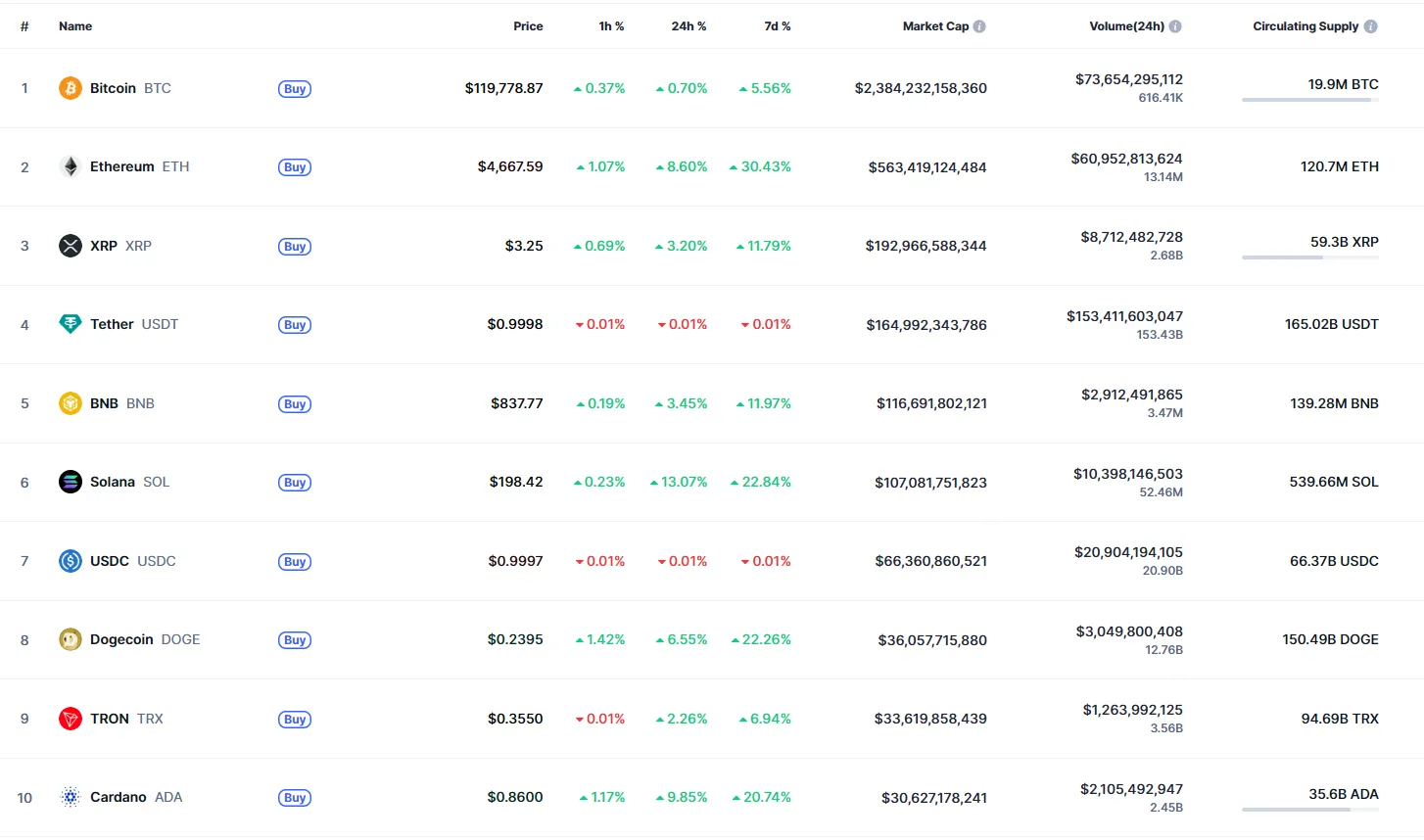Open Solana 24h volume $10,398,146,503
Viewport: 1424px width, 840px height.
pos(1128,474)
